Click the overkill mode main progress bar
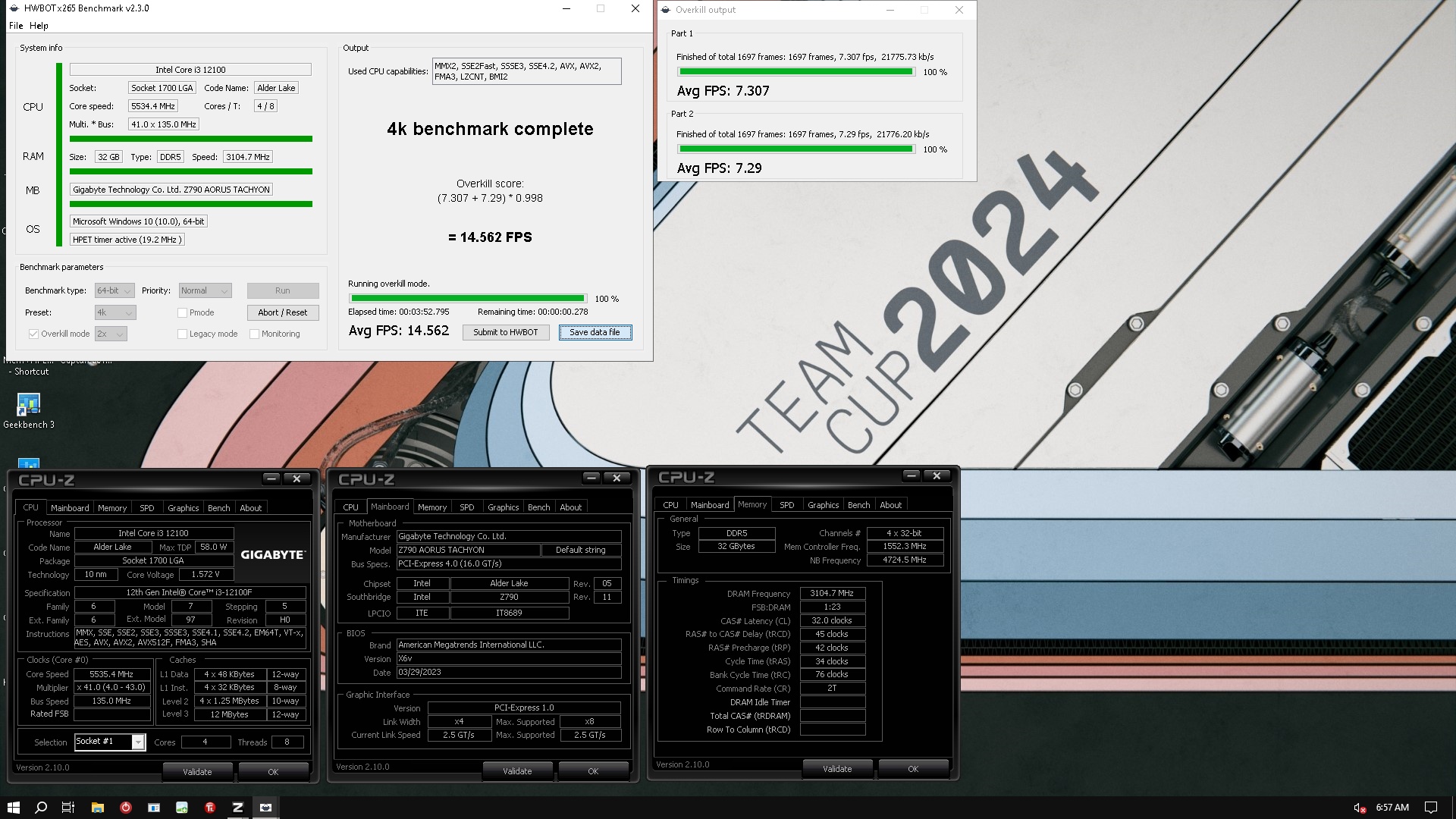Screen dimensions: 1456x819 tap(468, 299)
